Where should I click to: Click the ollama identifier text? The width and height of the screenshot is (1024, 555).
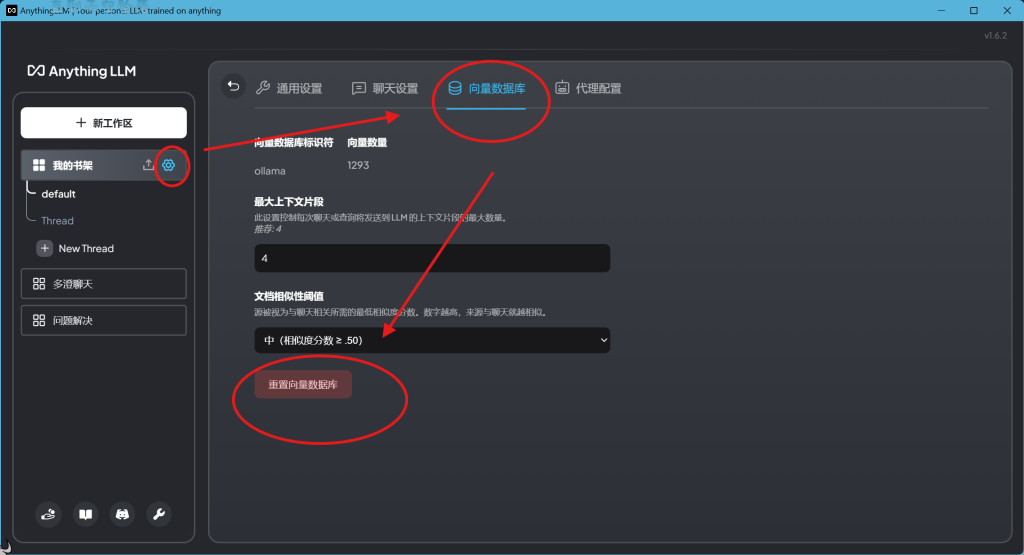tap(270, 171)
